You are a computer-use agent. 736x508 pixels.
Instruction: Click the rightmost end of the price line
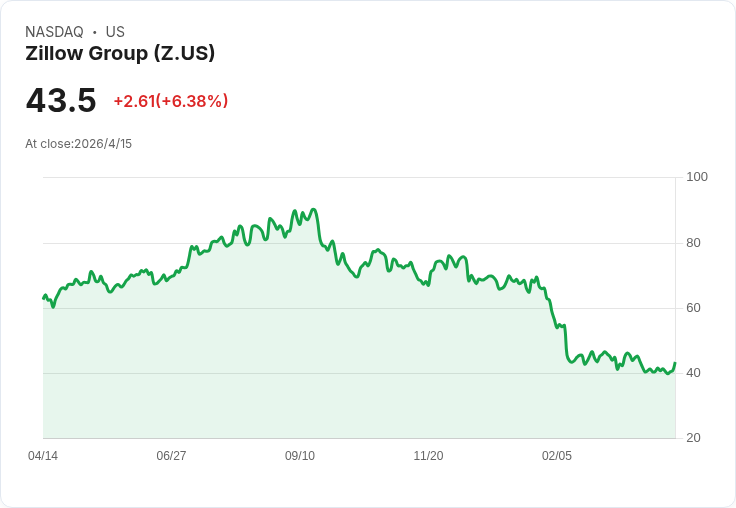[x=675, y=364]
